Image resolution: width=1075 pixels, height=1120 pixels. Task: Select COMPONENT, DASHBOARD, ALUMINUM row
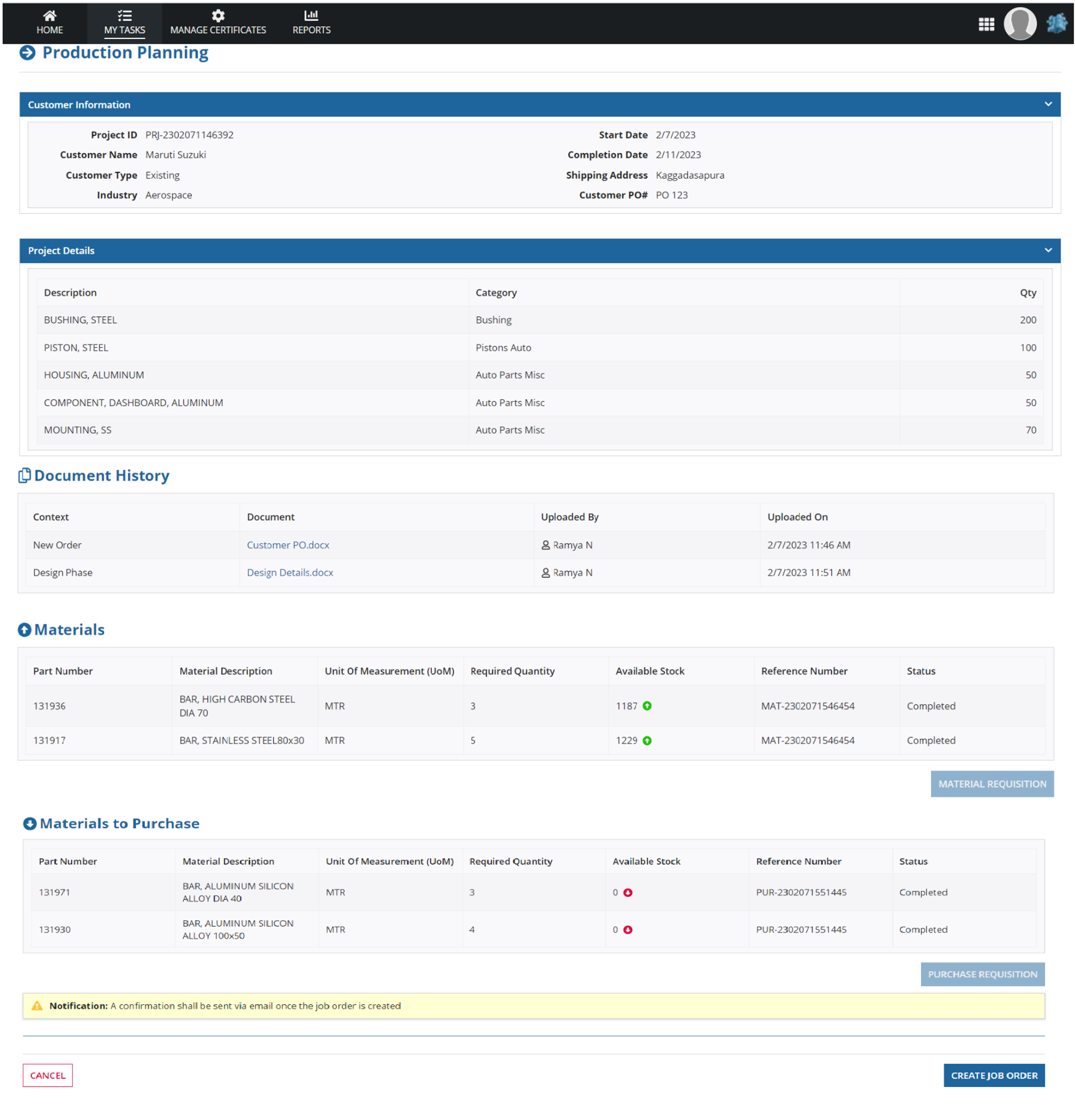[x=539, y=402]
